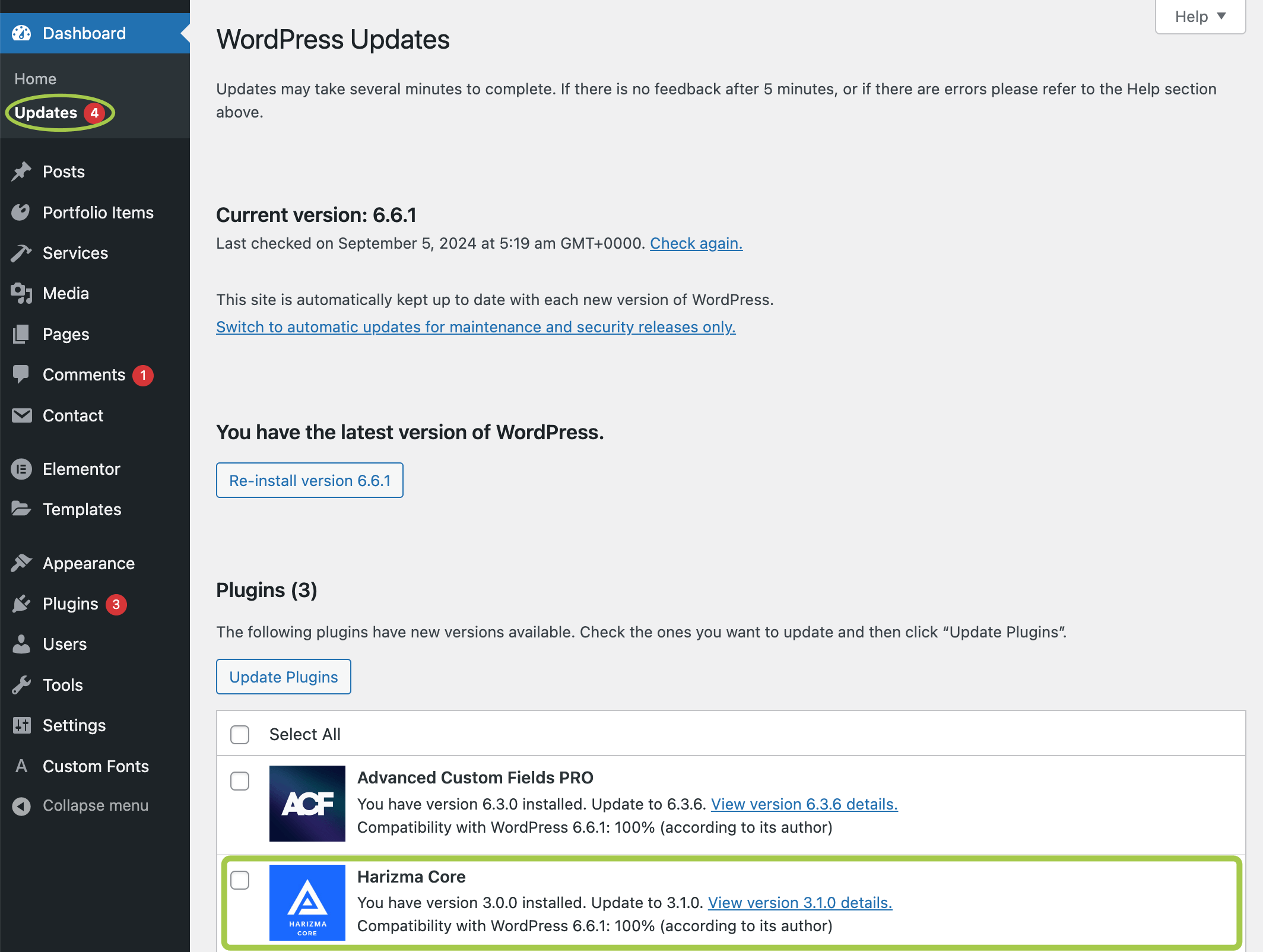Screen dimensions: 1263x952
Task: Click the Portfolio Items icon
Action: pos(21,212)
